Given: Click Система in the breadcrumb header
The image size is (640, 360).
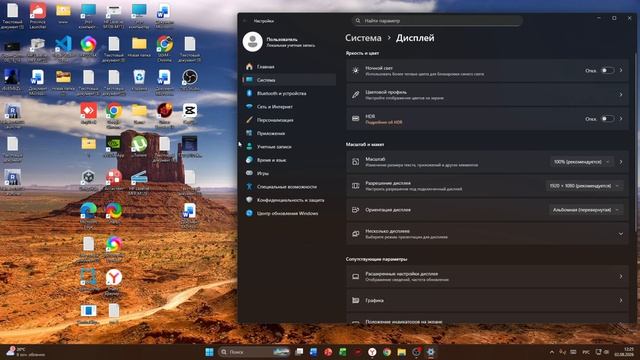Looking at the screenshot, I should pyautogui.click(x=363, y=38).
